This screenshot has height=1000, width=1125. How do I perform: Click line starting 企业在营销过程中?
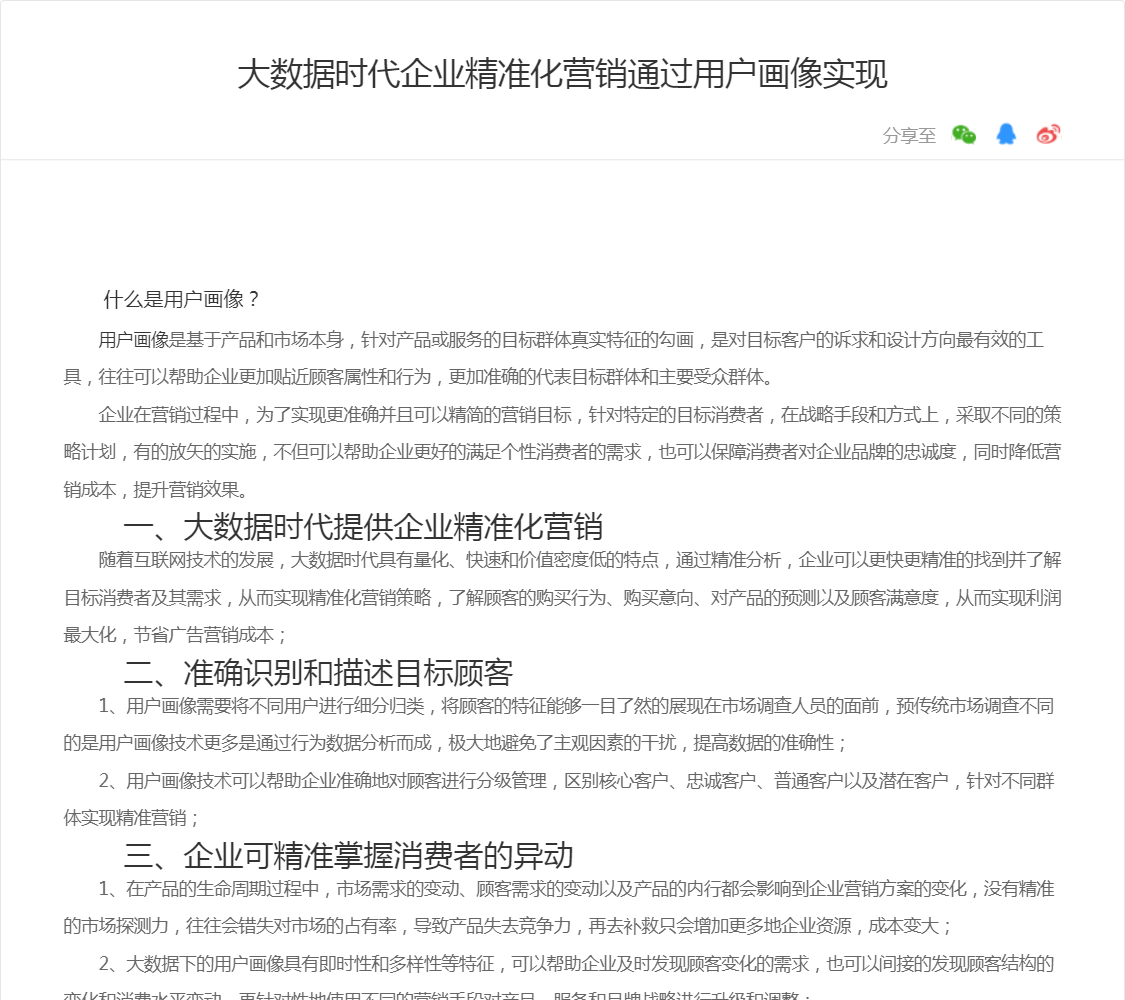click(580, 415)
